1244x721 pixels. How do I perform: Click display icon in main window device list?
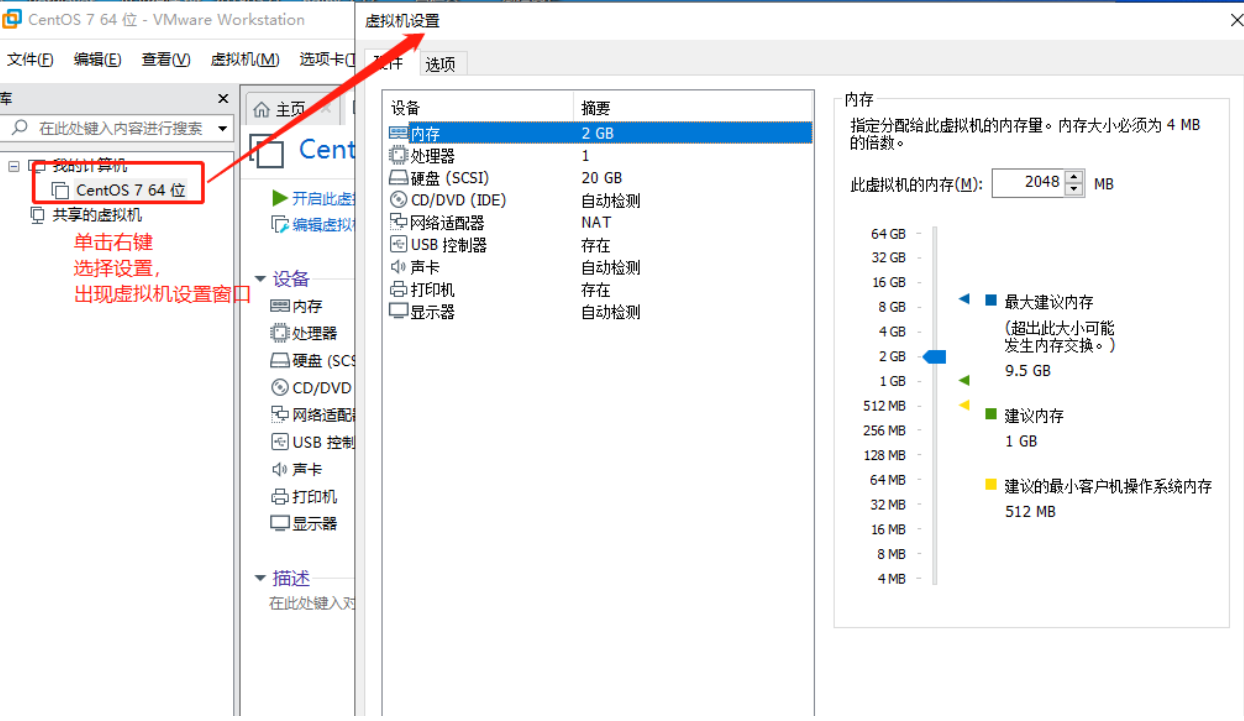[x=280, y=523]
